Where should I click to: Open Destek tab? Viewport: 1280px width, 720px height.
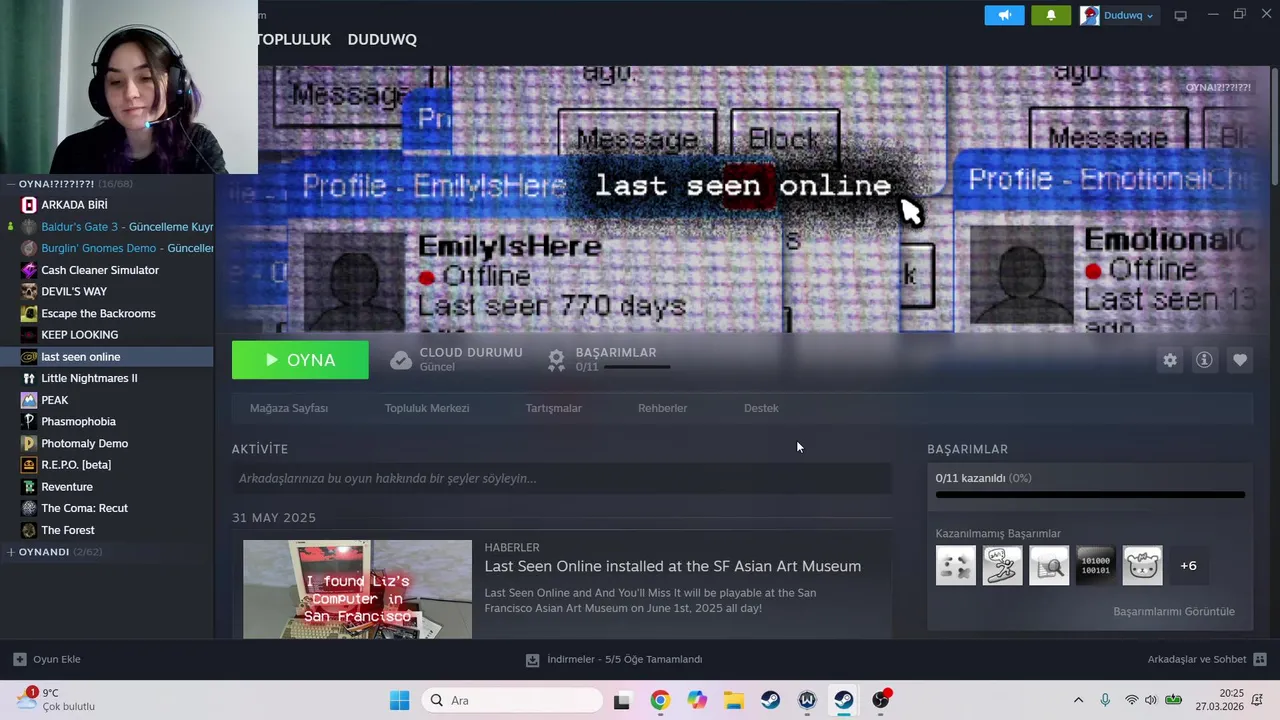(x=761, y=408)
